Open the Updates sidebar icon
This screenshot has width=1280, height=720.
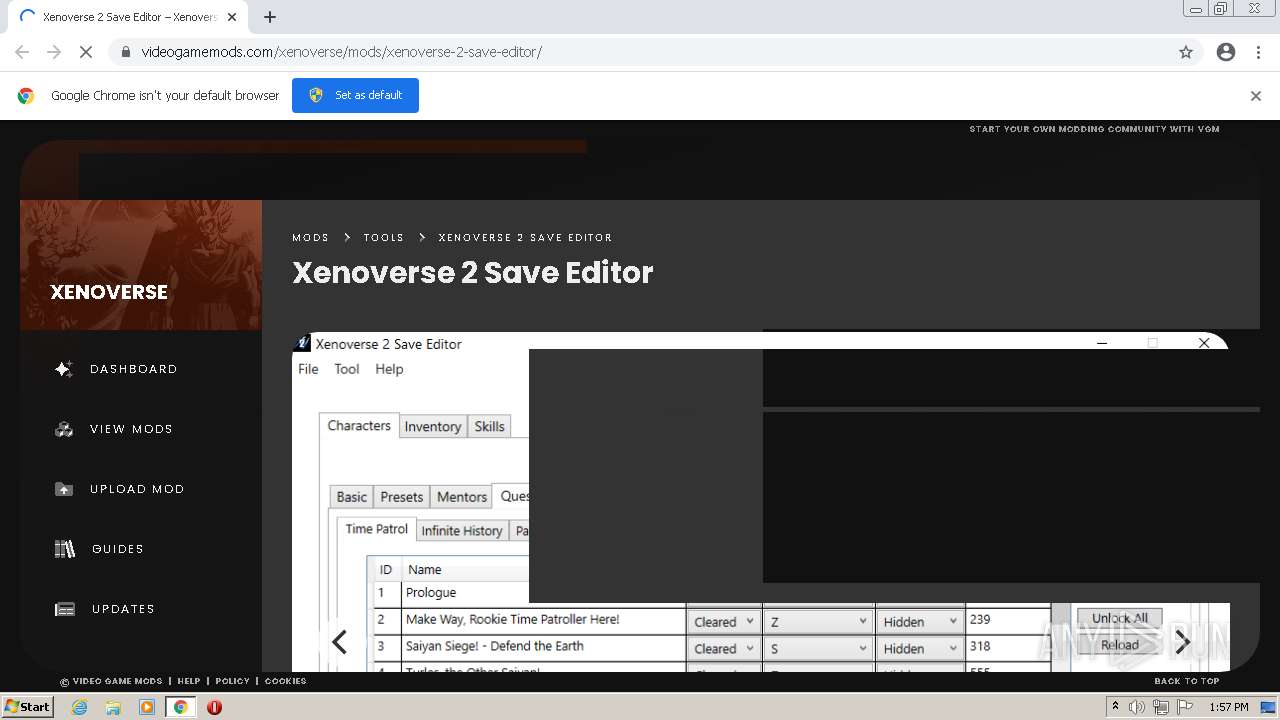tap(65, 609)
